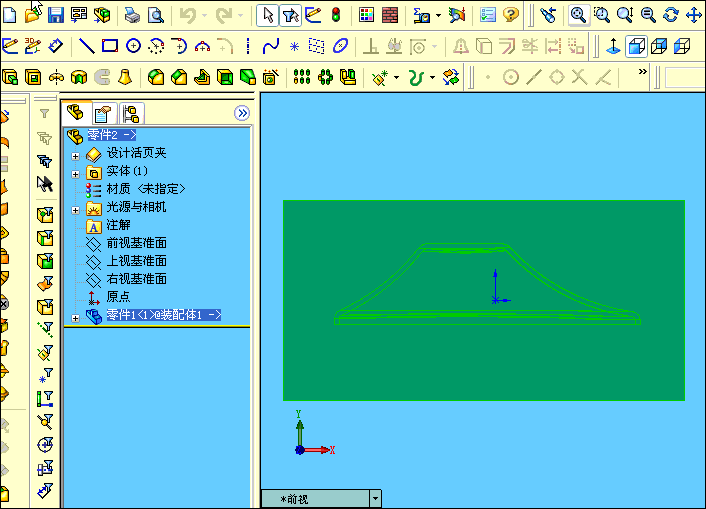Select the Circle sketch tool
Screen dimensions: 706x509
[133, 46]
